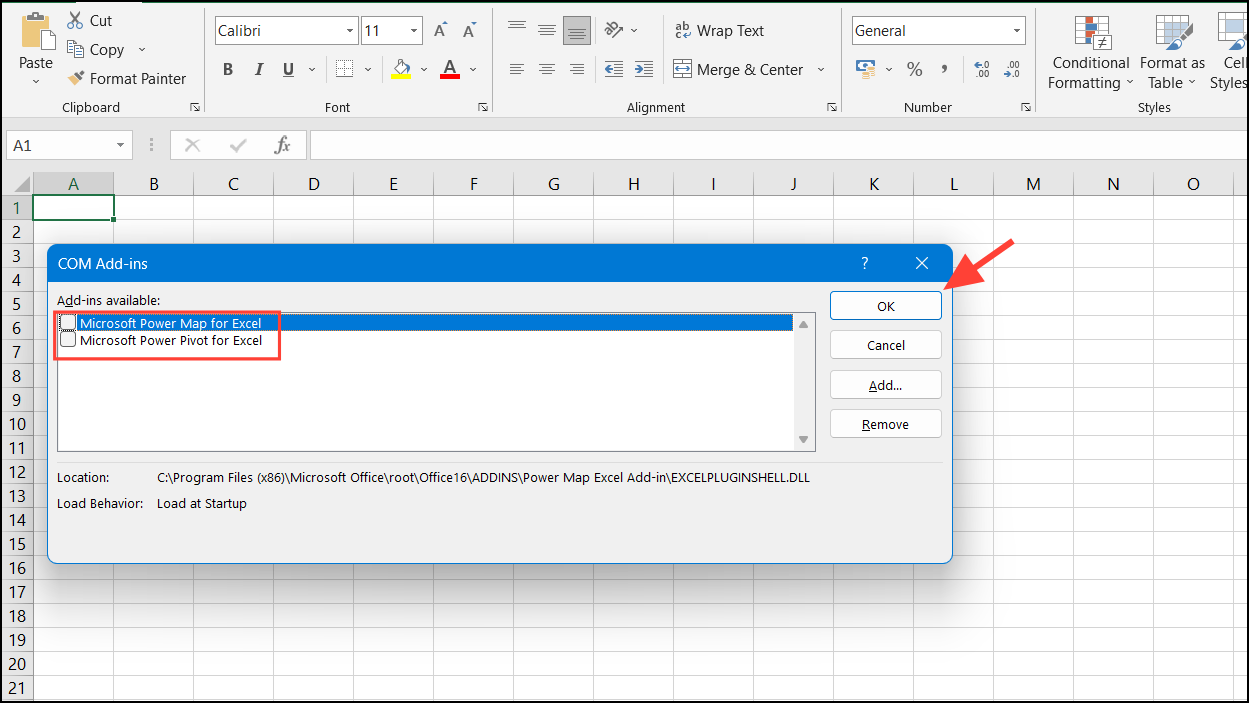Toggle underline formatting

(289, 70)
